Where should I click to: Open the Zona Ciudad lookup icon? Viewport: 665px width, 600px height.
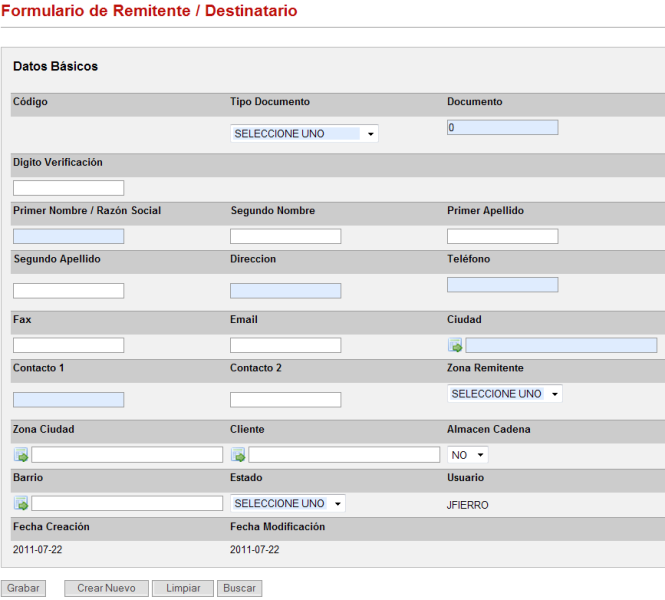coord(21,455)
